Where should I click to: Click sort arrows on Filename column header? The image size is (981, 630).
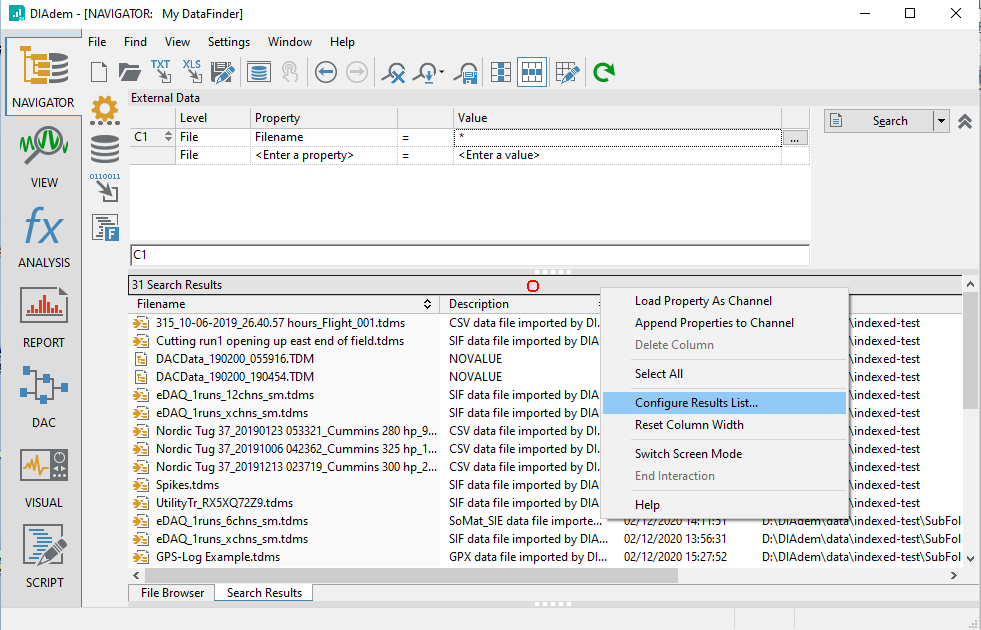point(429,304)
